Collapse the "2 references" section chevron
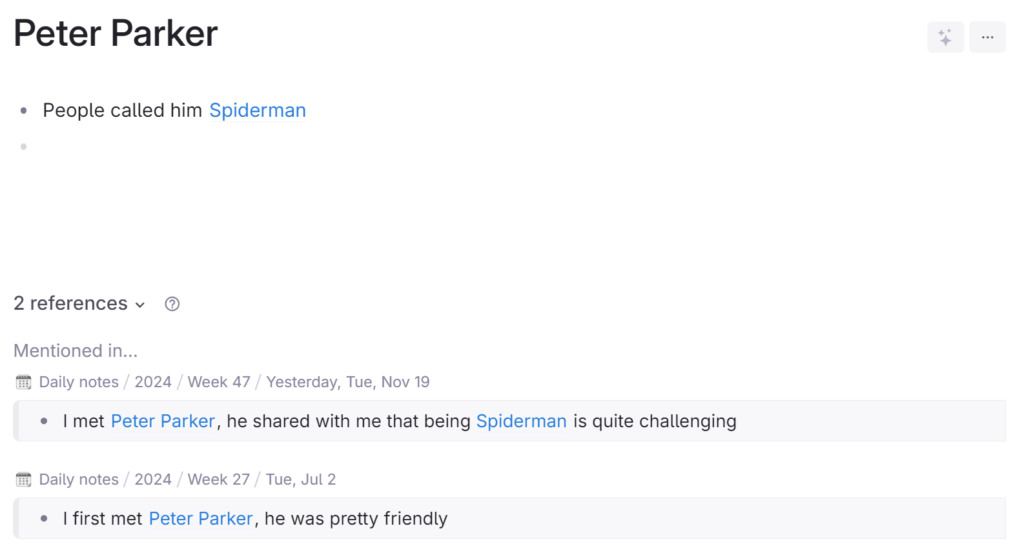 click(x=140, y=304)
